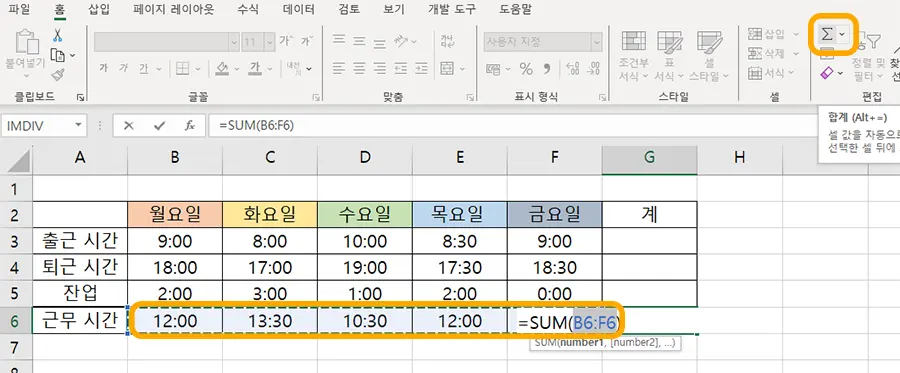Click the Top Align icon
Screen dimensions: 900x373
tap(339, 41)
